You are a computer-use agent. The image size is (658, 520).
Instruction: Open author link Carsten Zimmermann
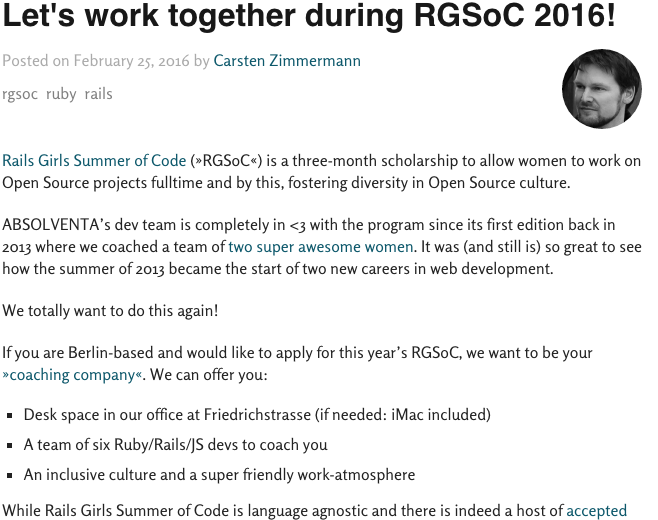287,61
